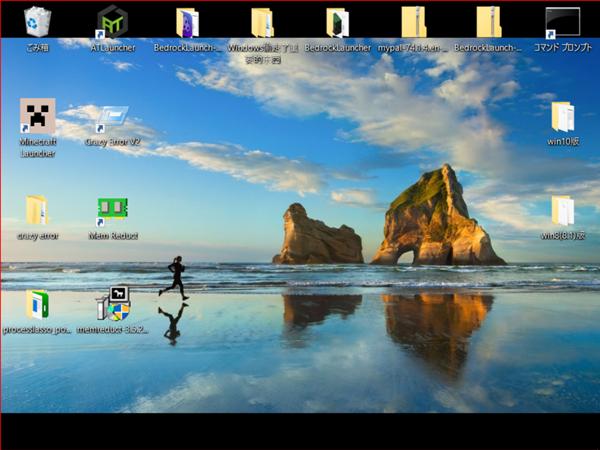Click the ごみ箱 recycle bin icon
The height and width of the screenshot is (450, 600).
tap(37, 21)
